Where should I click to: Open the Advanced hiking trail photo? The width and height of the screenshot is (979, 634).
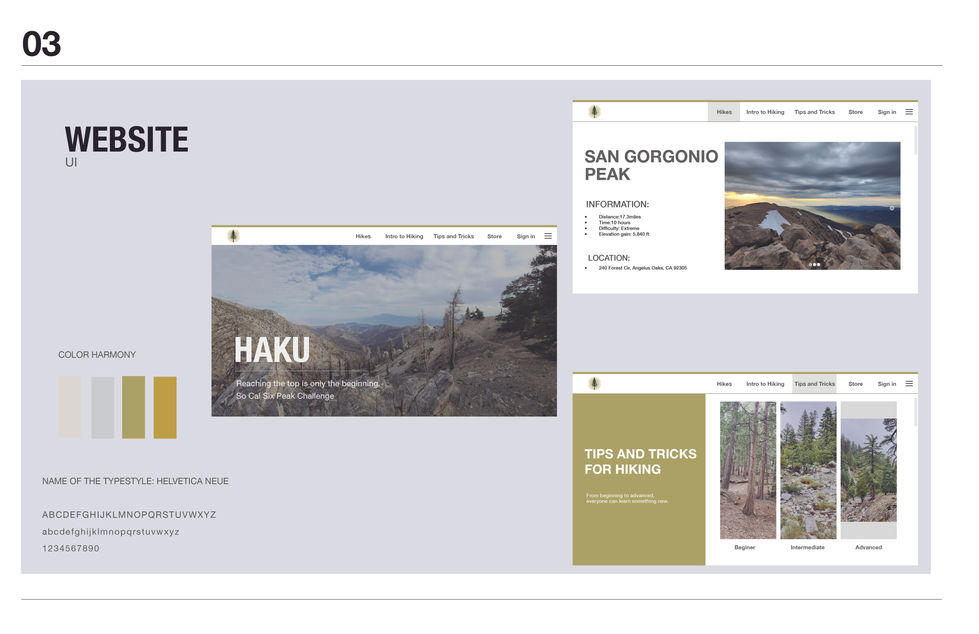[x=868, y=470]
